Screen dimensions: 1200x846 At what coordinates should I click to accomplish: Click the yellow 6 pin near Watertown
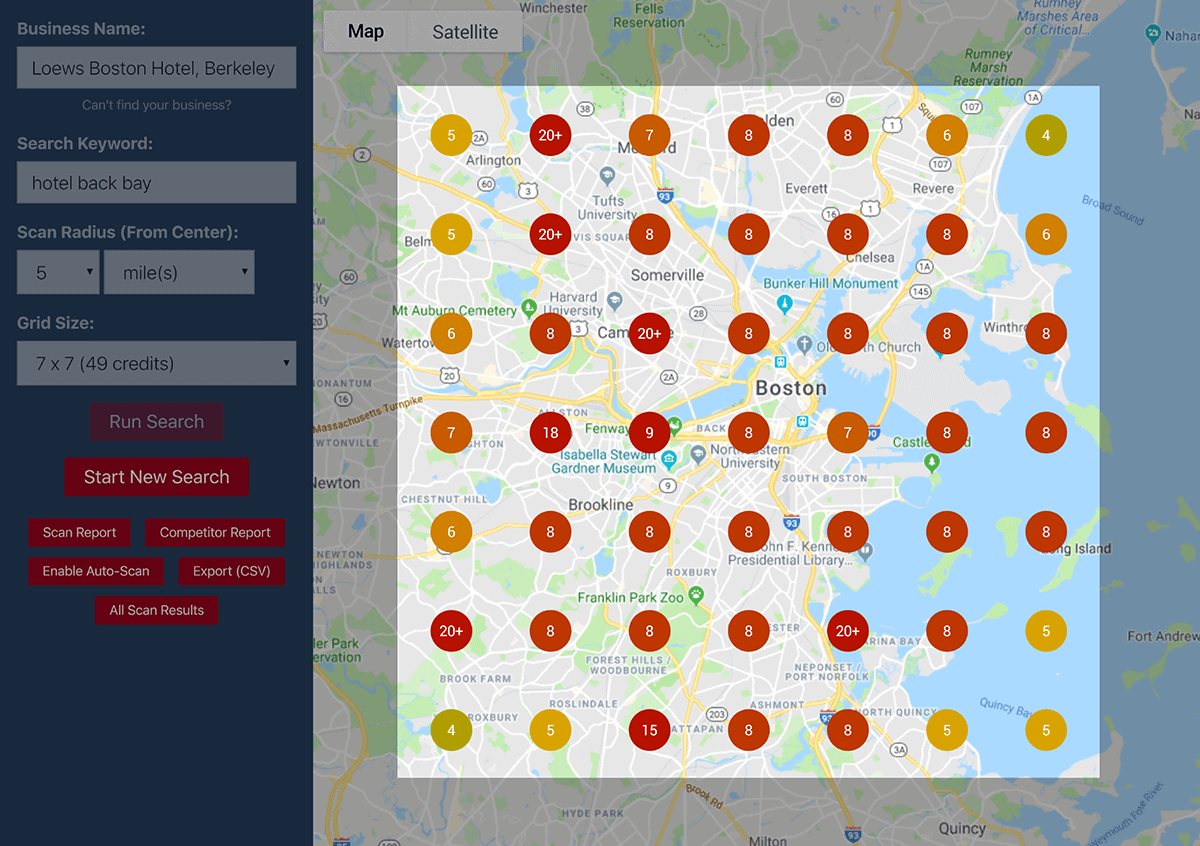tap(451, 333)
